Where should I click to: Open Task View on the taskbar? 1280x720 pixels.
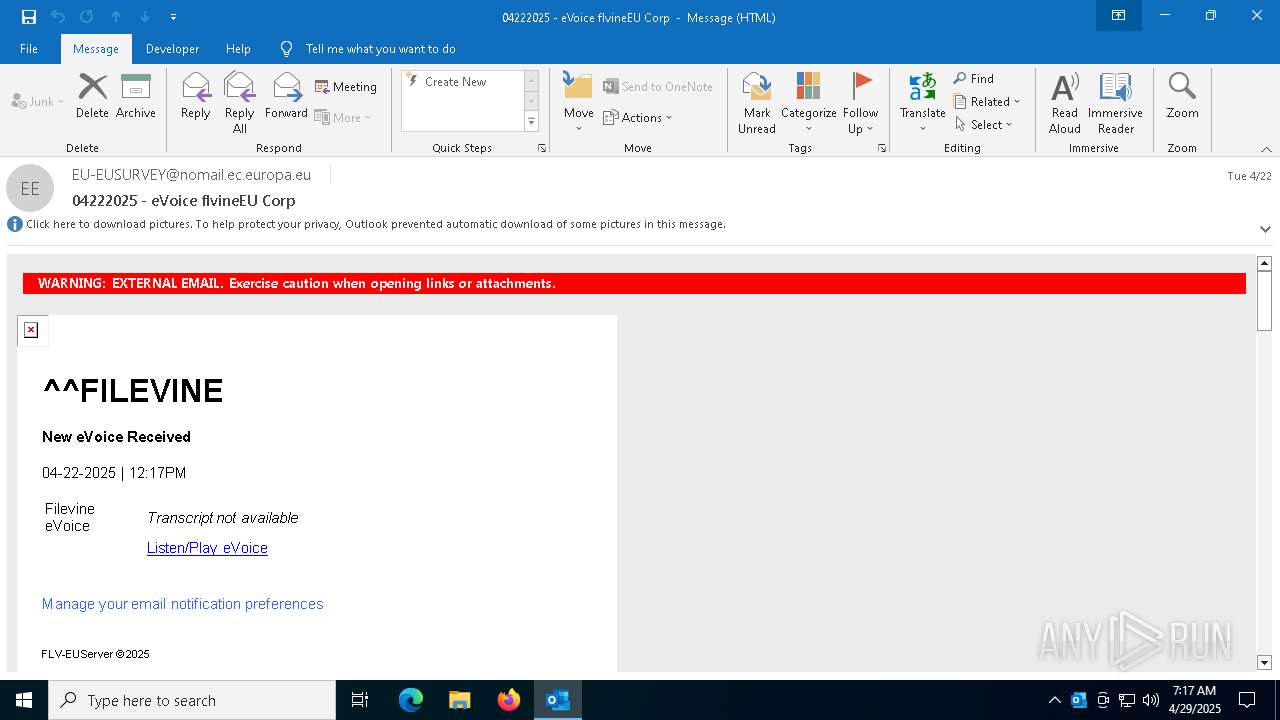[x=360, y=700]
